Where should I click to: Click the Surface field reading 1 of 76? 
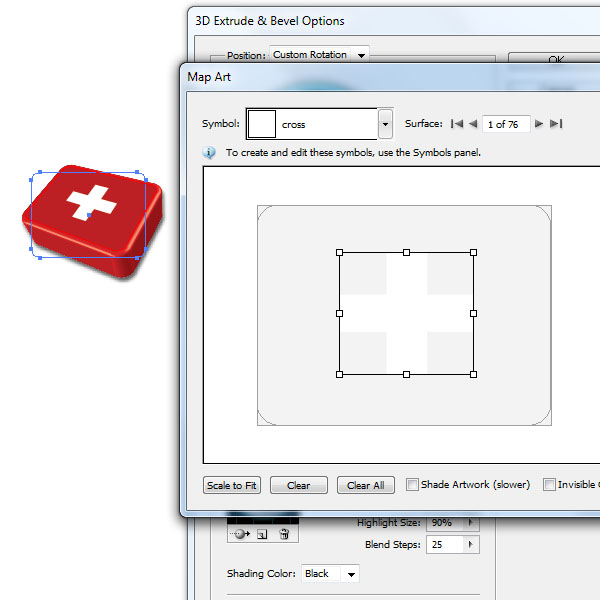(x=506, y=124)
